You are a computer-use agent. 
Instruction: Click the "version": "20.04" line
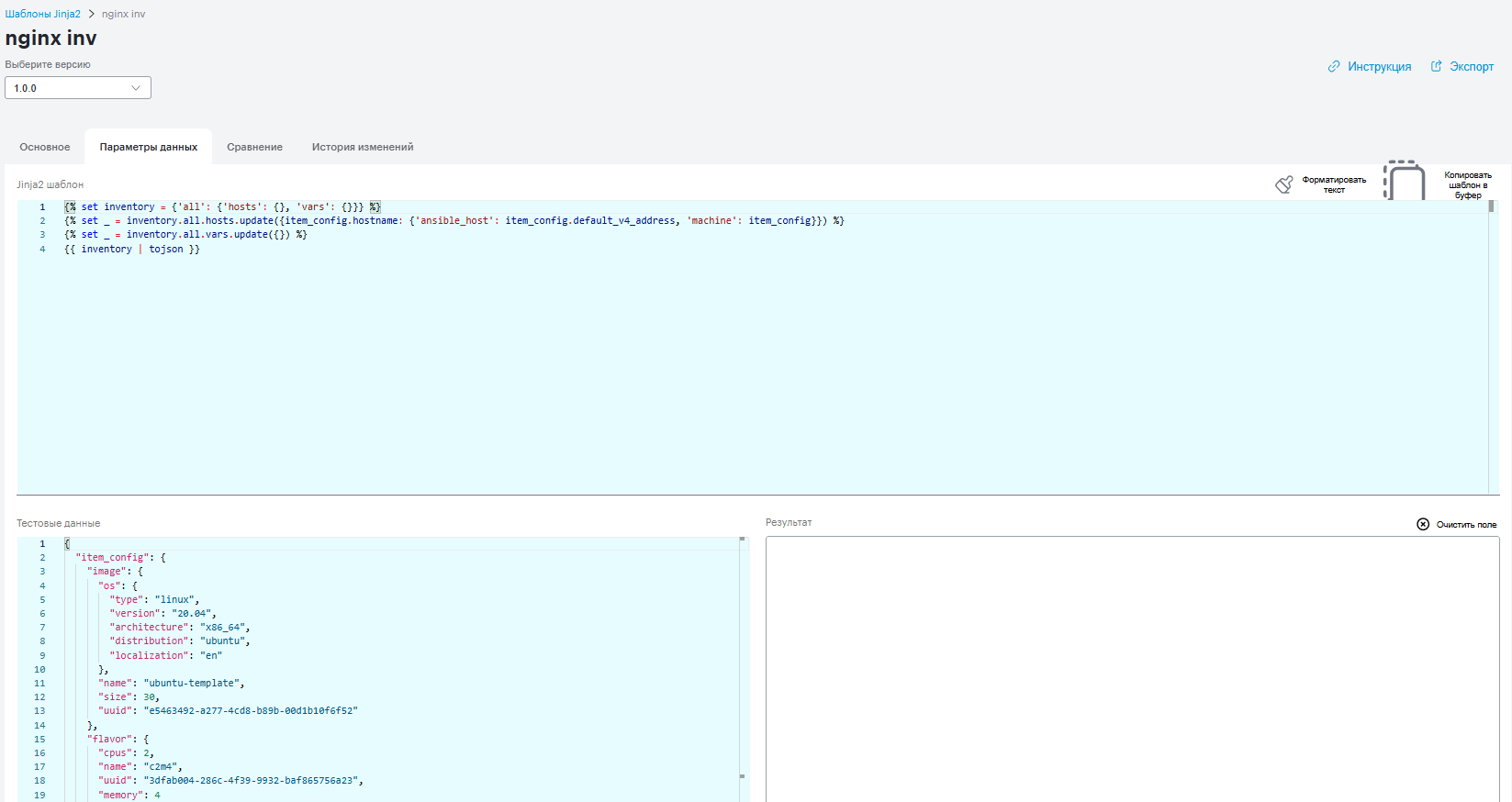(x=162, y=613)
